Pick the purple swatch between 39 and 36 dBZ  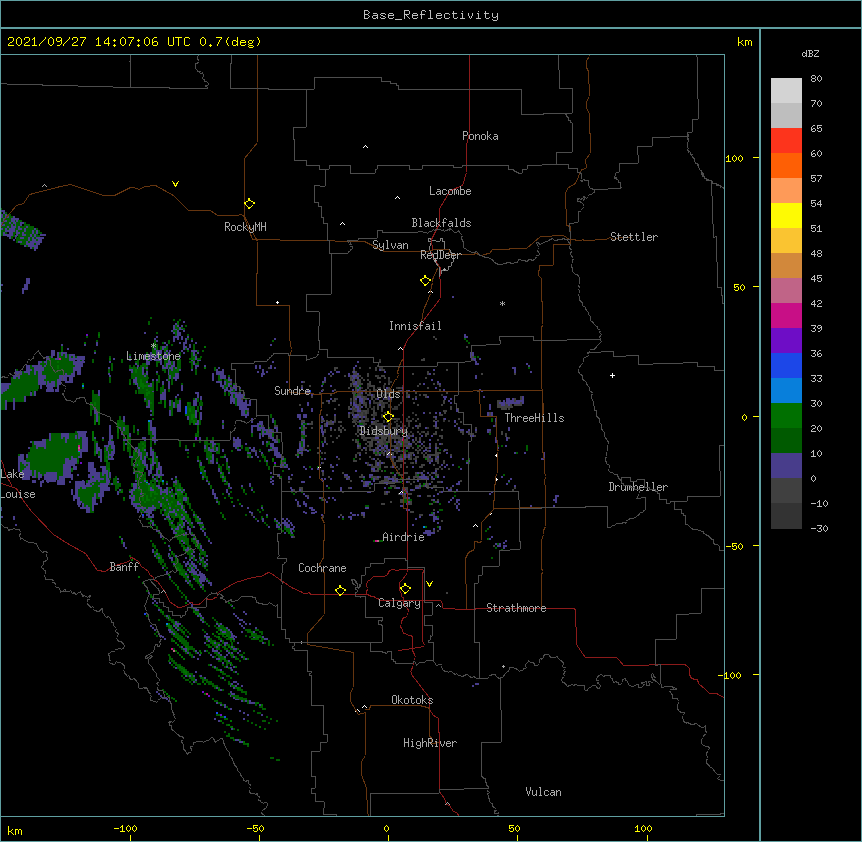786,340
